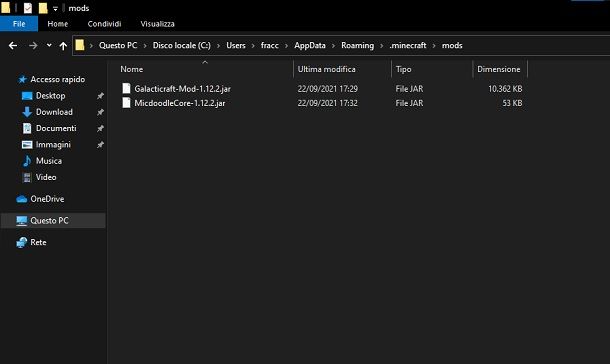Open Video in the sidebar
This screenshot has width=610, height=364.
[x=46, y=177]
